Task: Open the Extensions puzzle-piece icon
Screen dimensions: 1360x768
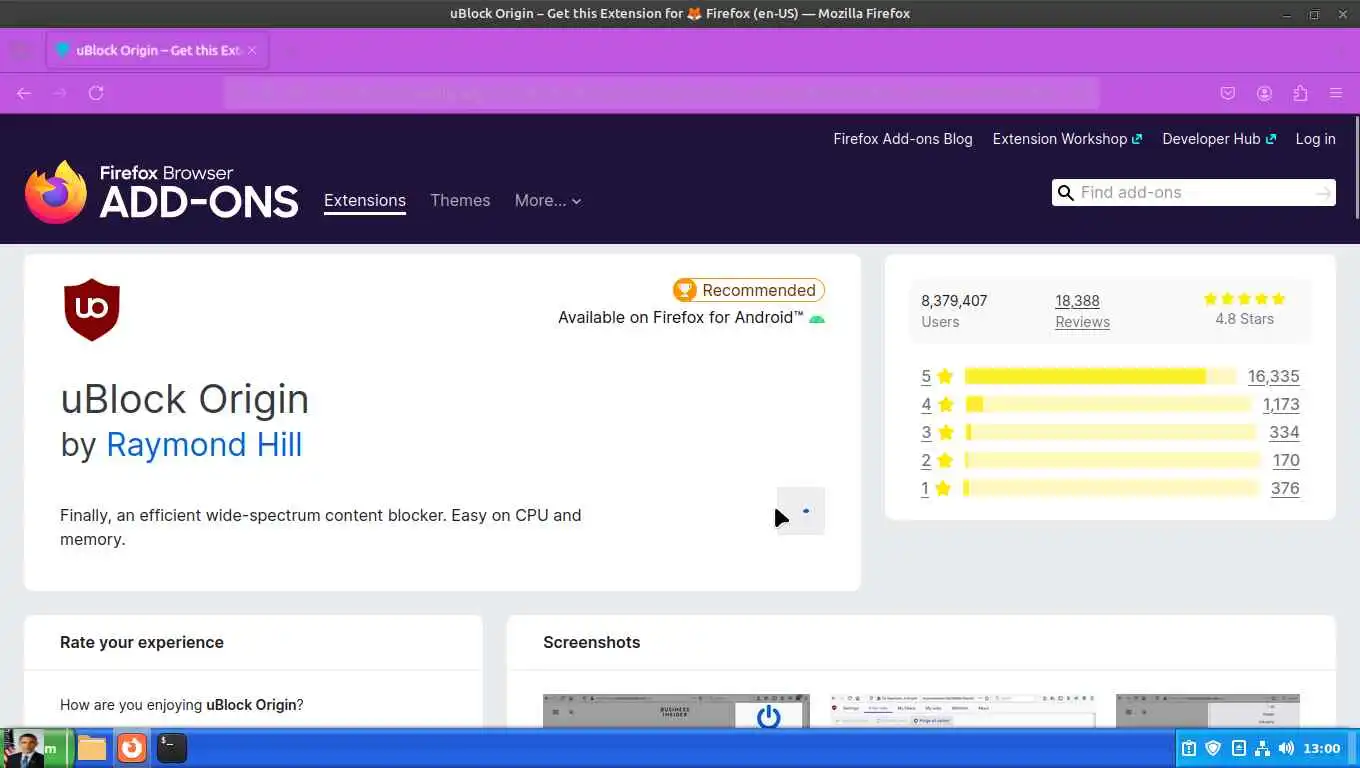Action: tap(1300, 93)
